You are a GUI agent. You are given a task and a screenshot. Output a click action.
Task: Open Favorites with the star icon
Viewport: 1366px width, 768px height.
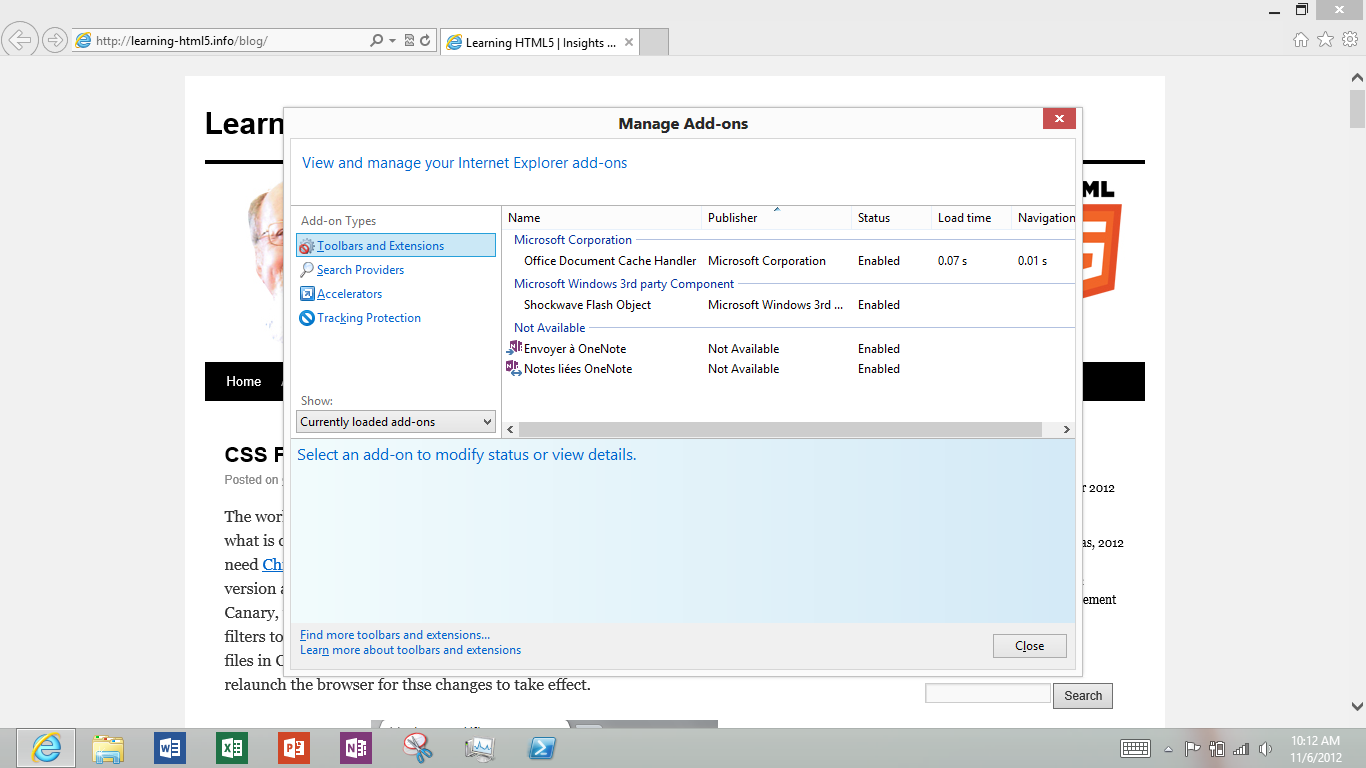1326,40
